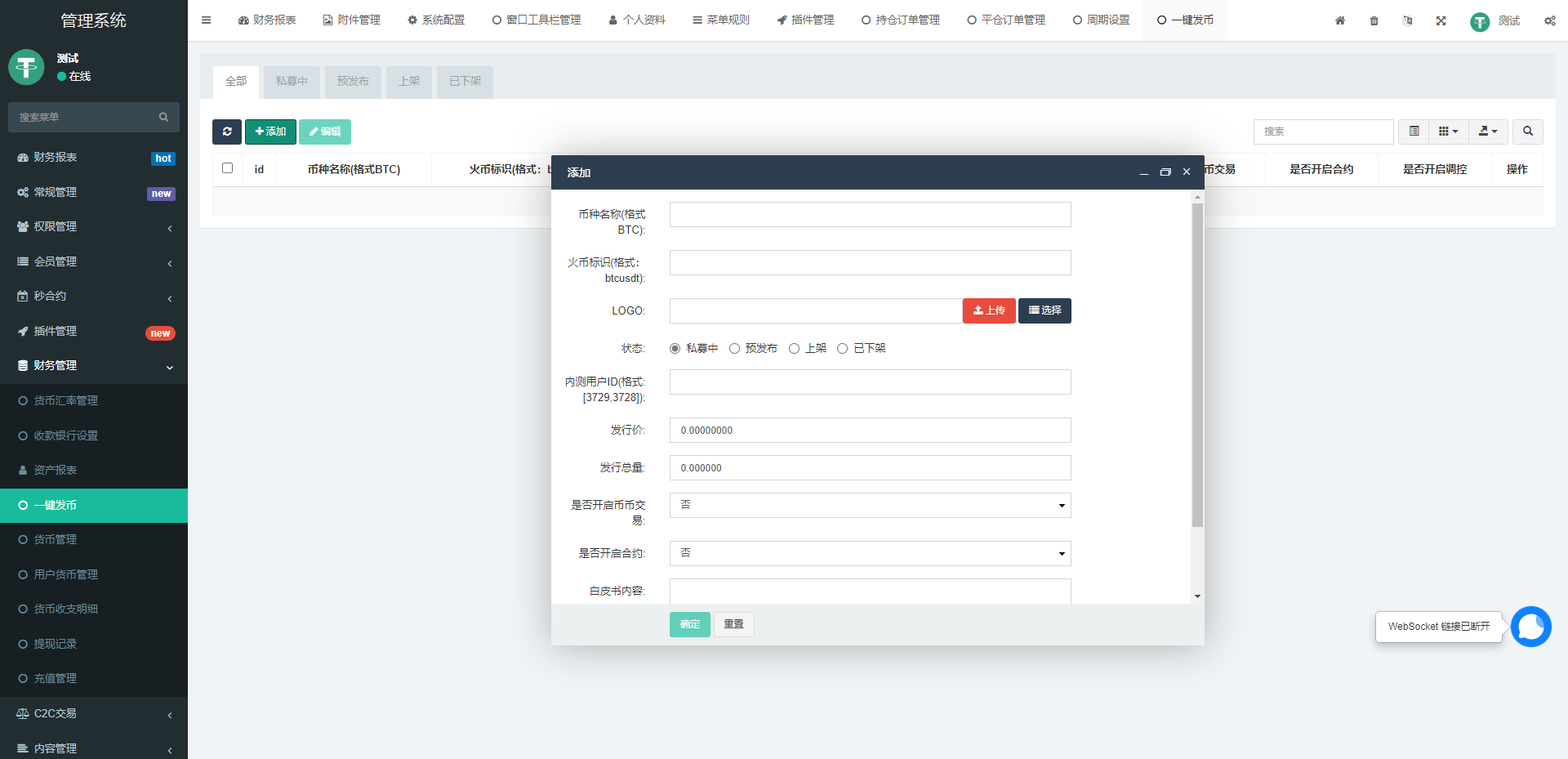The height and width of the screenshot is (759, 1568).
Task: Click the 重置 reset button
Action: click(x=733, y=624)
